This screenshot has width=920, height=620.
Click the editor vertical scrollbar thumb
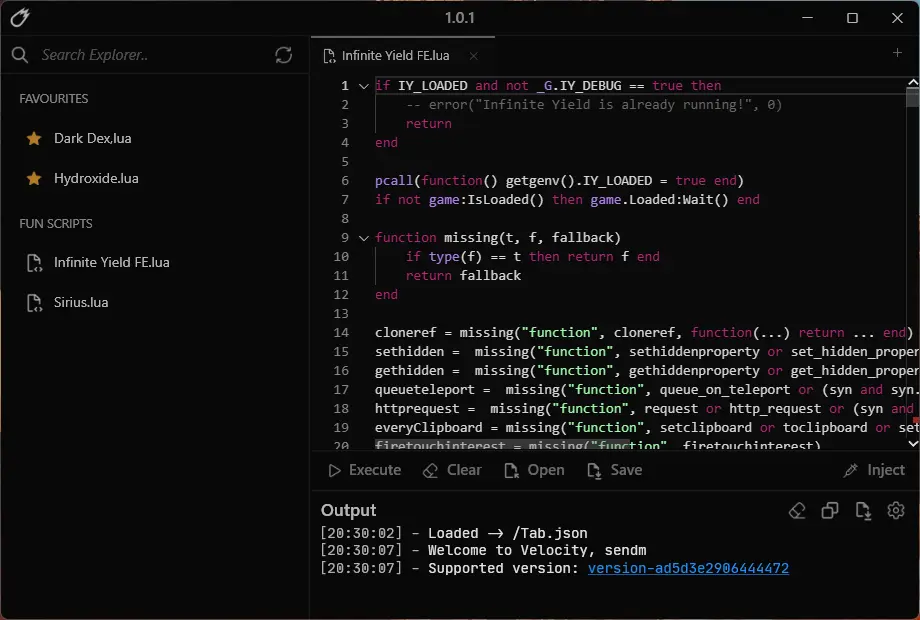click(x=912, y=97)
